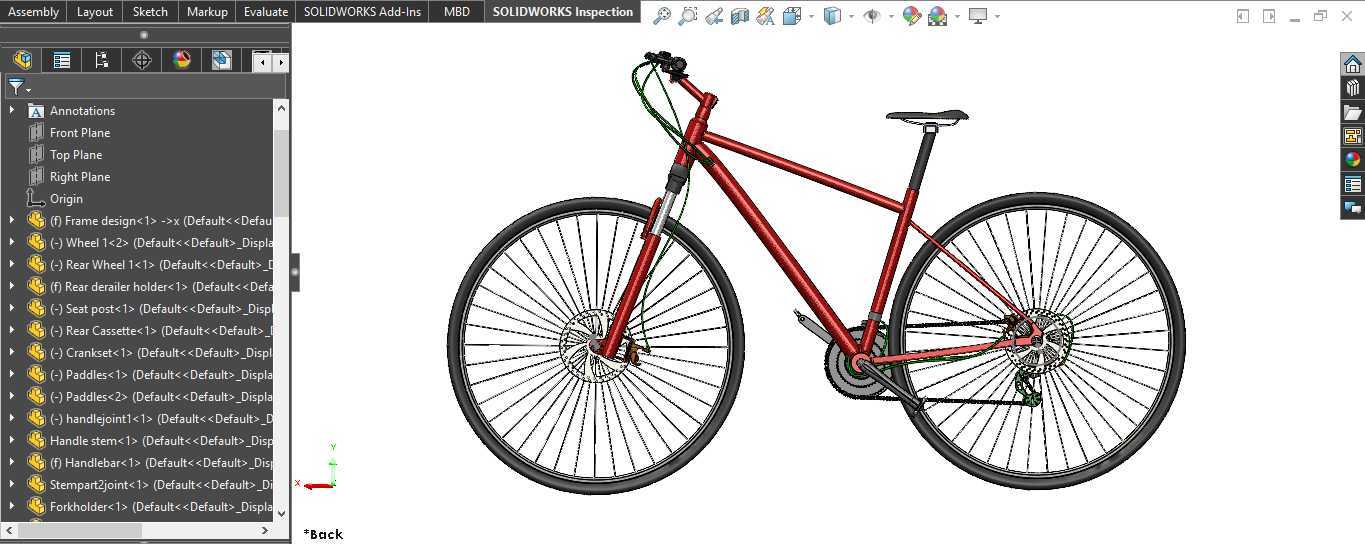Open the View Palette task pane icon
Screen dimensions: 1365x544
(x=1352, y=136)
